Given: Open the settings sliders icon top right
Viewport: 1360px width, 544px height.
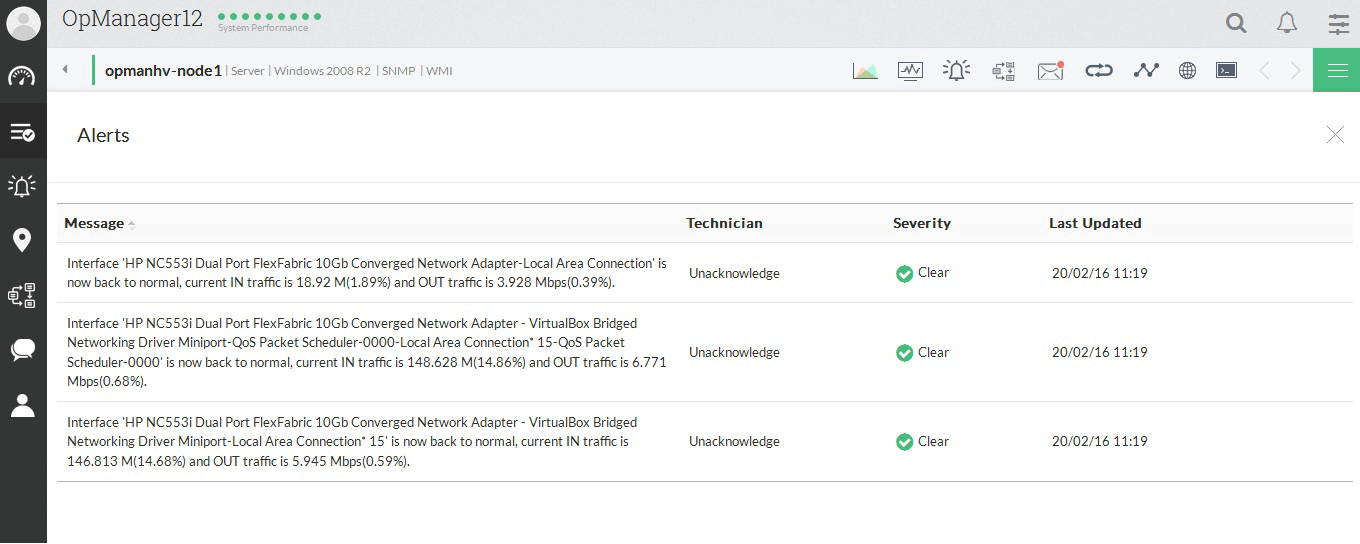Looking at the screenshot, I should coord(1339,23).
